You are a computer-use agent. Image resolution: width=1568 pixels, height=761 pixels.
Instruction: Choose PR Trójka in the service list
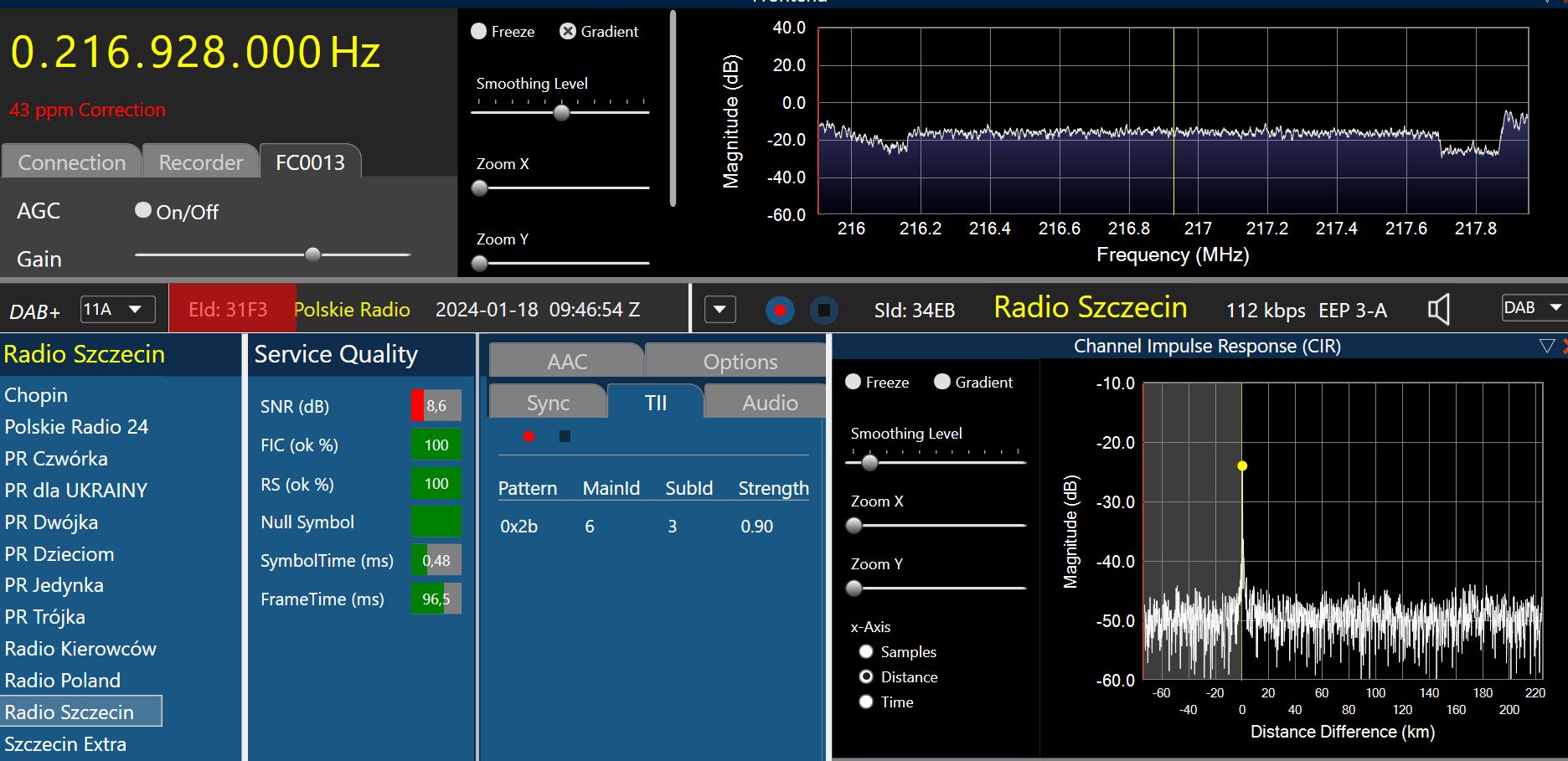pos(45,617)
